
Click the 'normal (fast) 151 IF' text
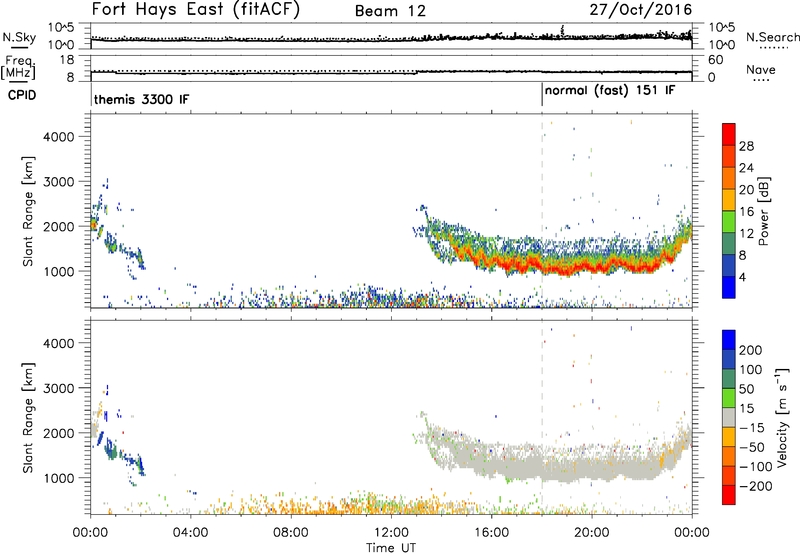click(x=610, y=90)
